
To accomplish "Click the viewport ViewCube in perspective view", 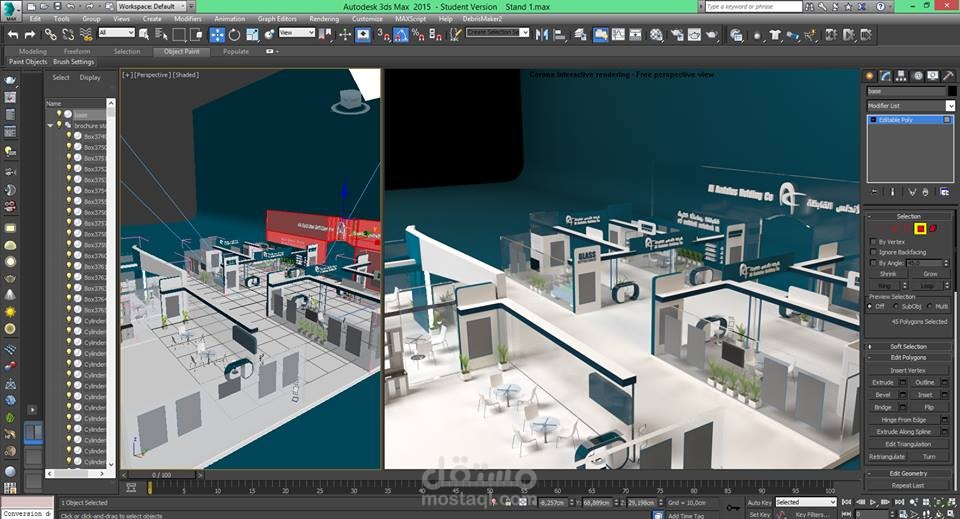I will click(351, 100).
